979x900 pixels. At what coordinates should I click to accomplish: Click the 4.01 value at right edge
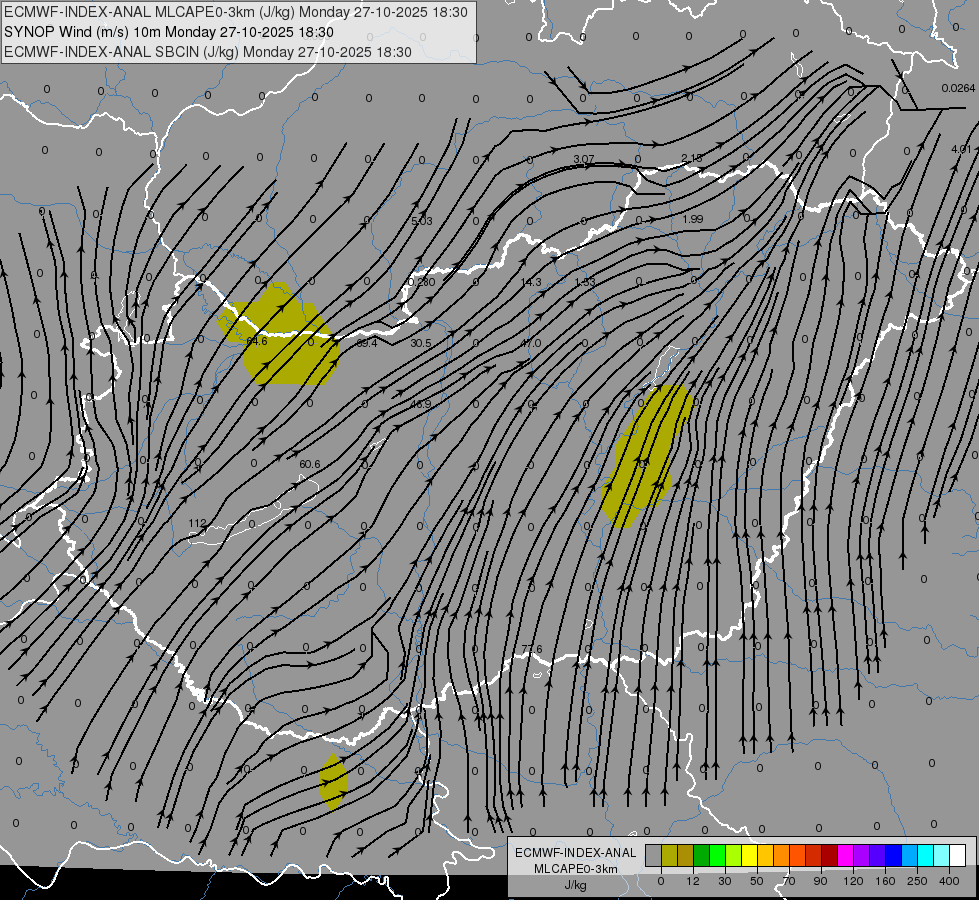click(962, 149)
